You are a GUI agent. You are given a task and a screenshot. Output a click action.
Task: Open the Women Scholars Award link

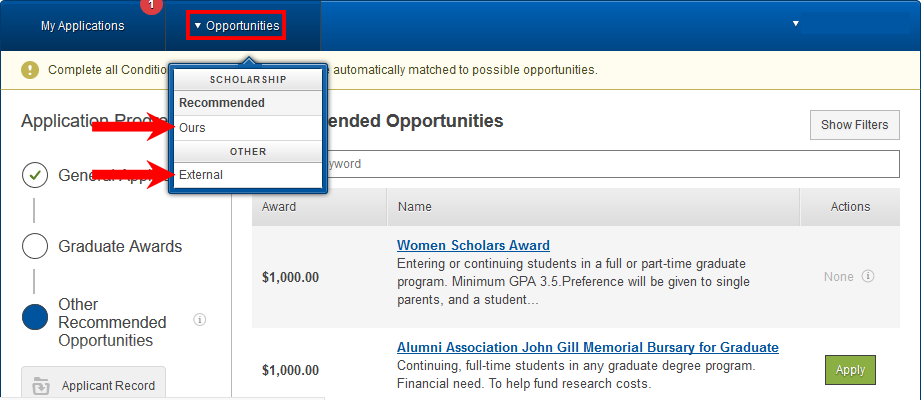coord(473,245)
